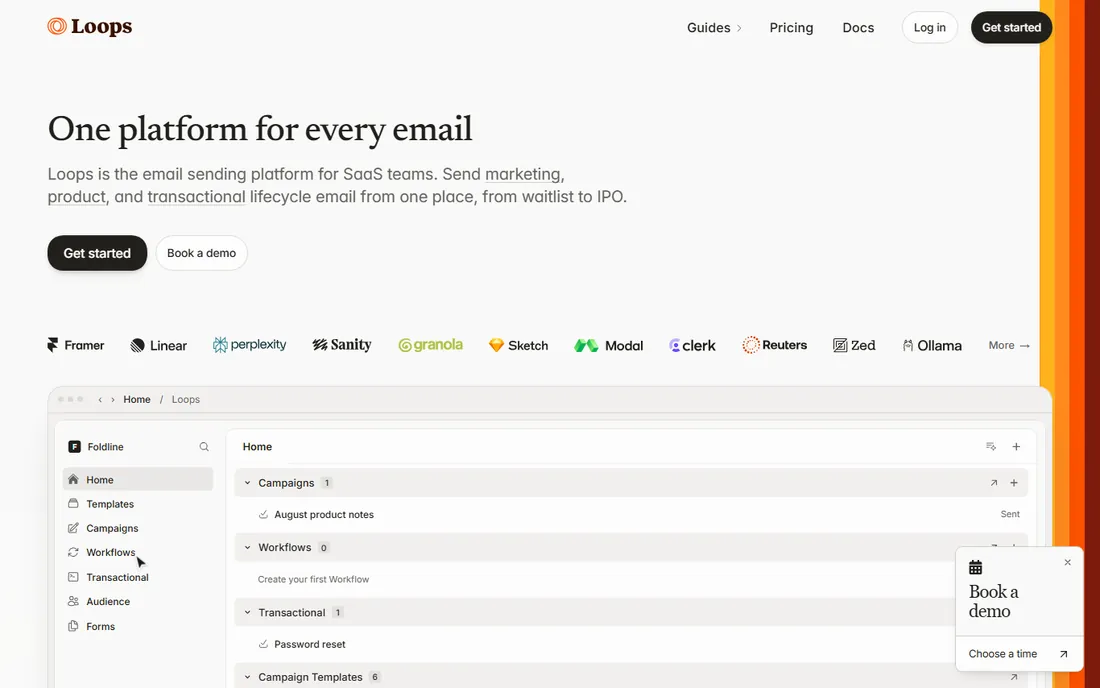Click the hero Get started button
The image size is (1100, 688).
click(97, 253)
